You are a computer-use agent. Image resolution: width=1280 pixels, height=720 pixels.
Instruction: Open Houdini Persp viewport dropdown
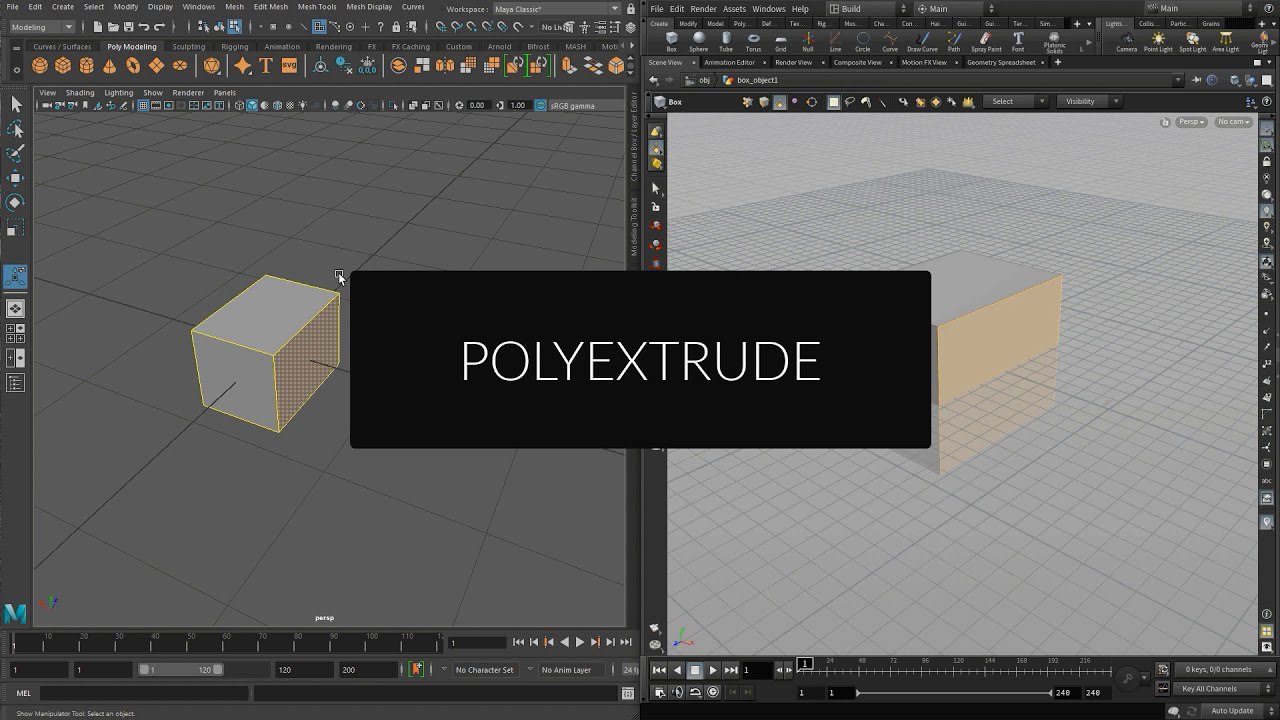point(1192,122)
